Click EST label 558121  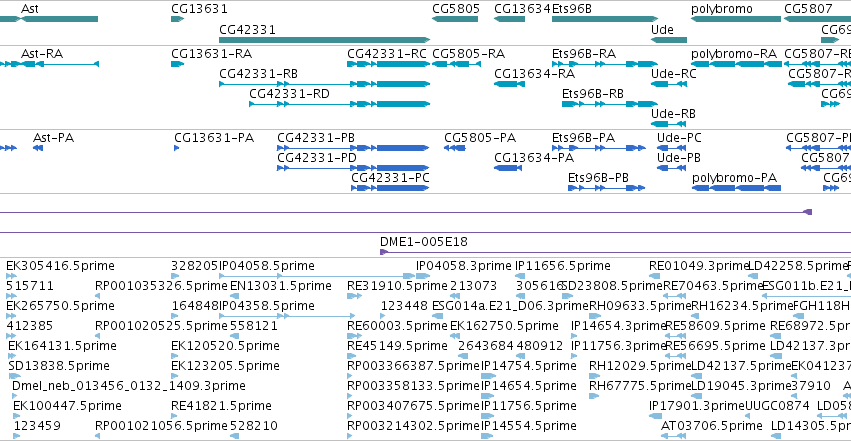tap(253, 326)
